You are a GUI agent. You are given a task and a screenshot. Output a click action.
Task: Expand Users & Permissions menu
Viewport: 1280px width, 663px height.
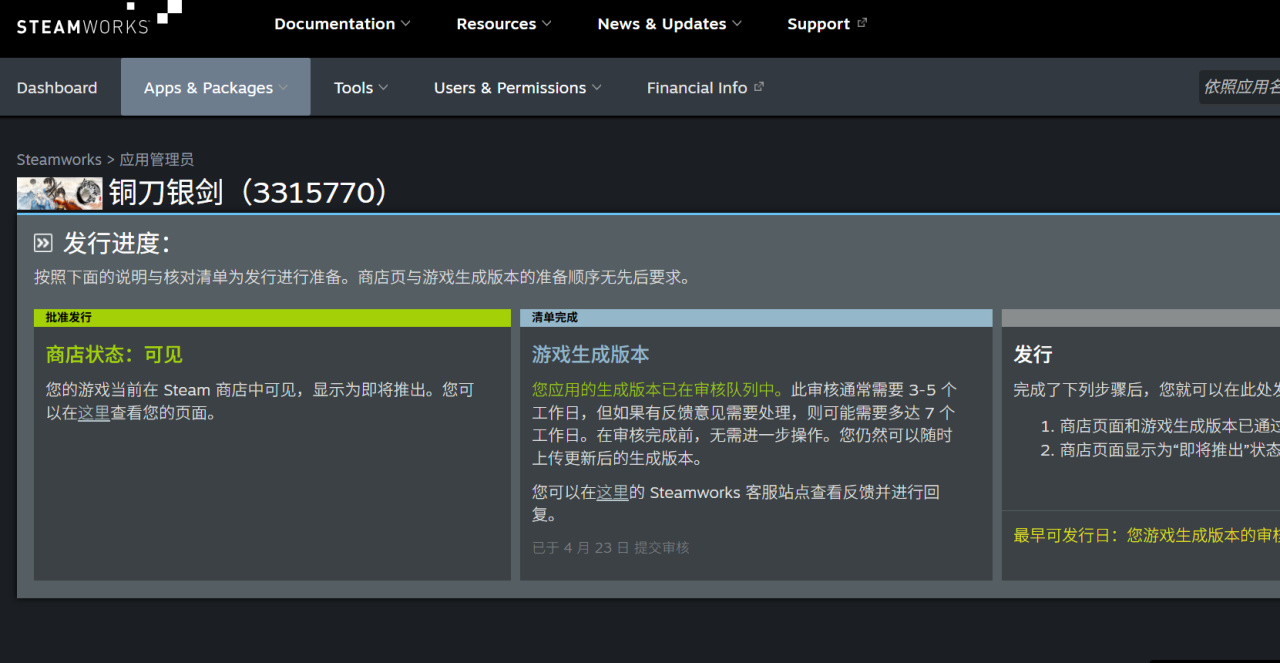pos(517,88)
